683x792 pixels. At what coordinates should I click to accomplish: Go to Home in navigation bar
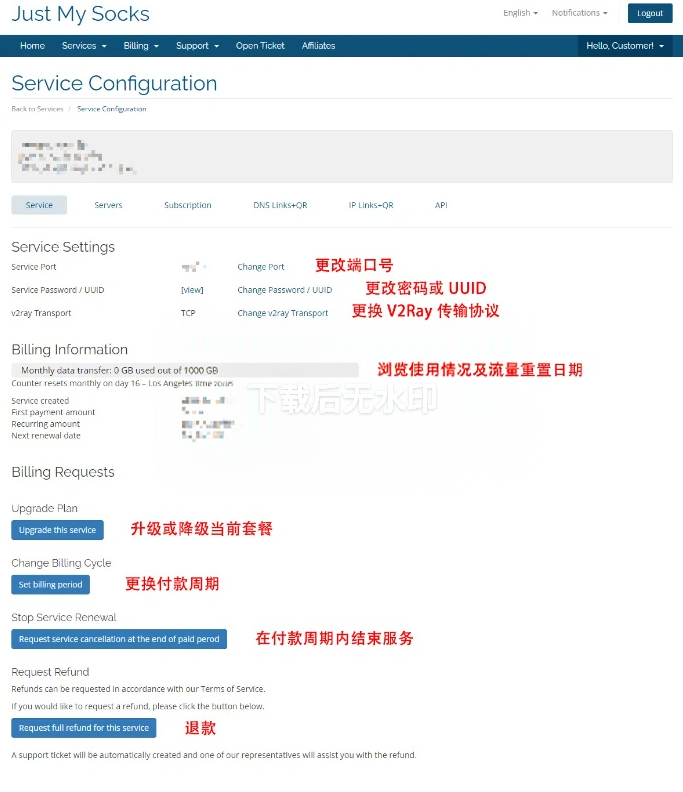(32, 46)
